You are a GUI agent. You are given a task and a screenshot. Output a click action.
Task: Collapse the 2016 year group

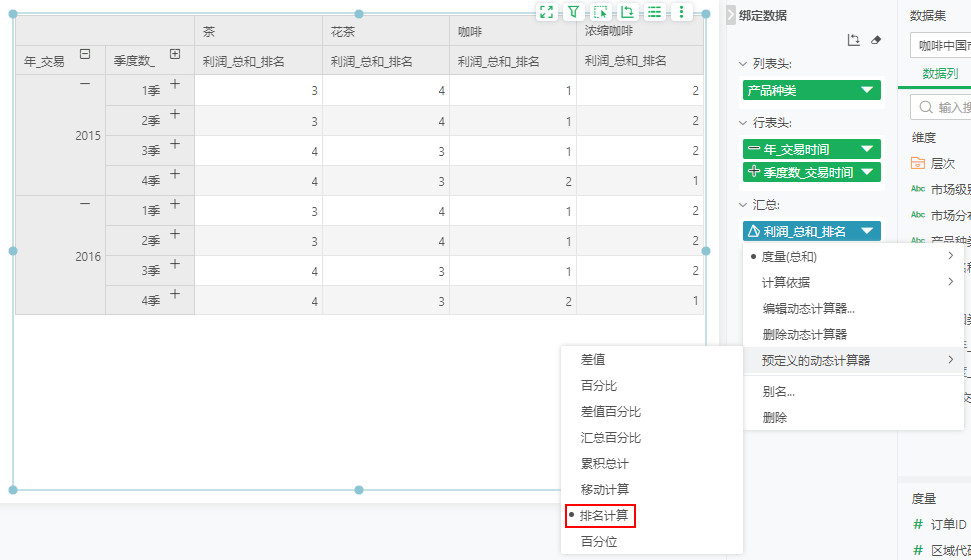coord(85,204)
